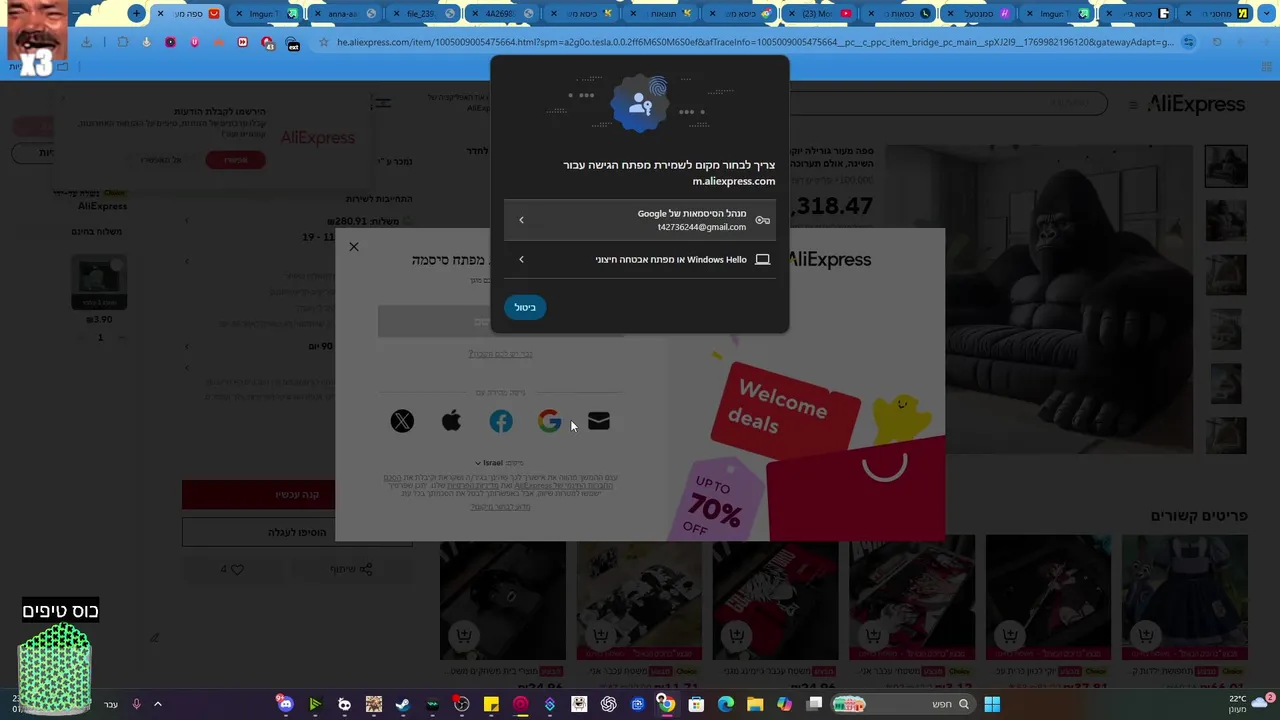This screenshot has width=1280, height=720.
Task: Select first product thumbnail on right
Action: [1226, 166]
